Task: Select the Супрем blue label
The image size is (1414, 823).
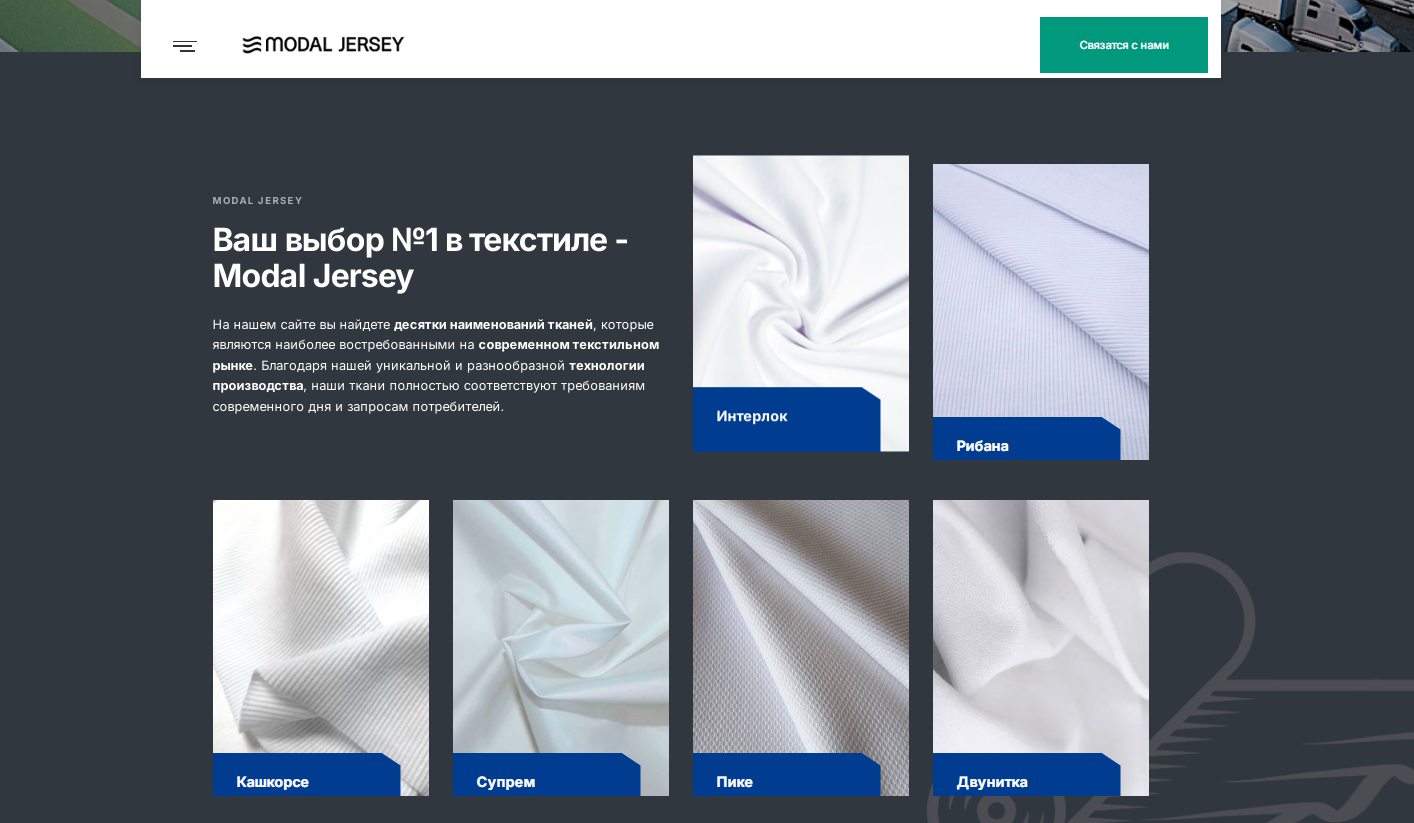Action: [547, 775]
